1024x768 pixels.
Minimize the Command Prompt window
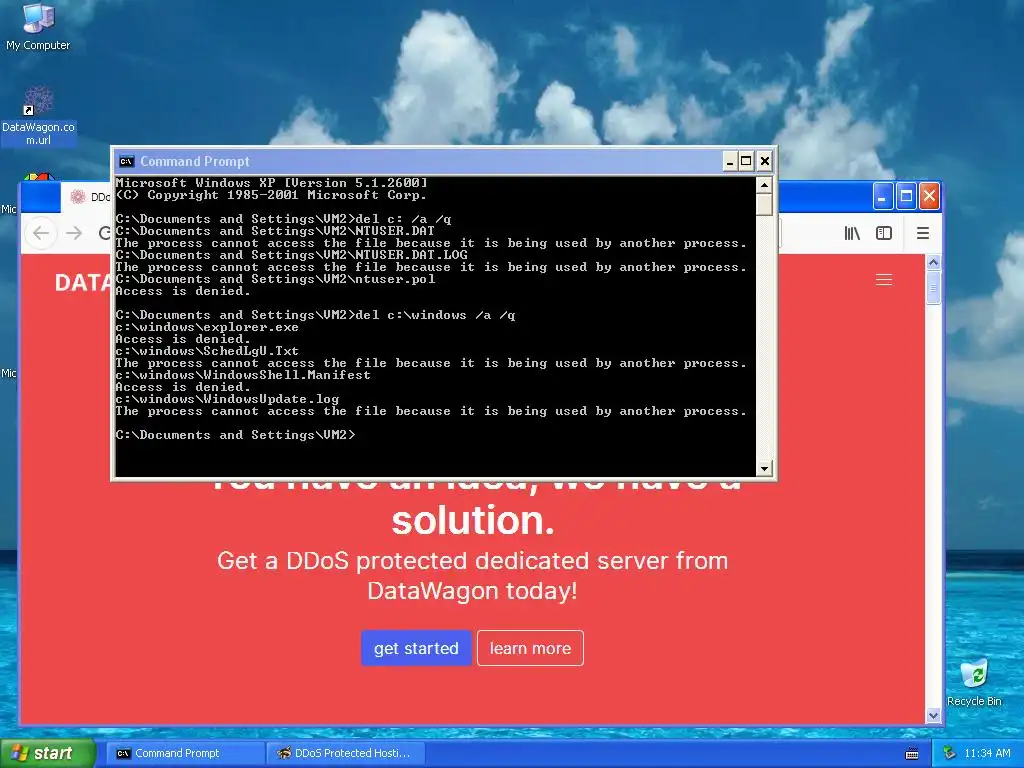tap(730, 161)
